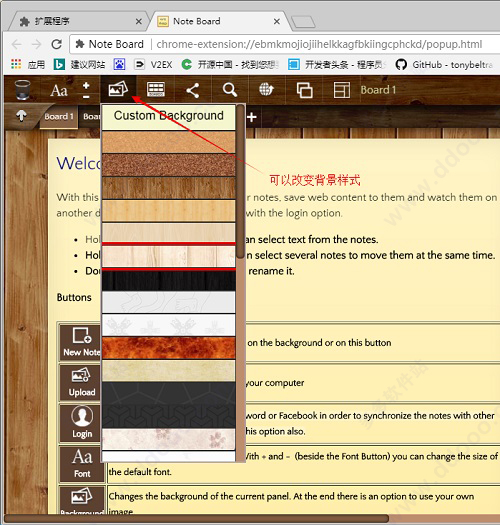The height and width of the screenshot is (525, 500).
Task: Select the highlighted pale wood swatch
Action: coord(168,256)
